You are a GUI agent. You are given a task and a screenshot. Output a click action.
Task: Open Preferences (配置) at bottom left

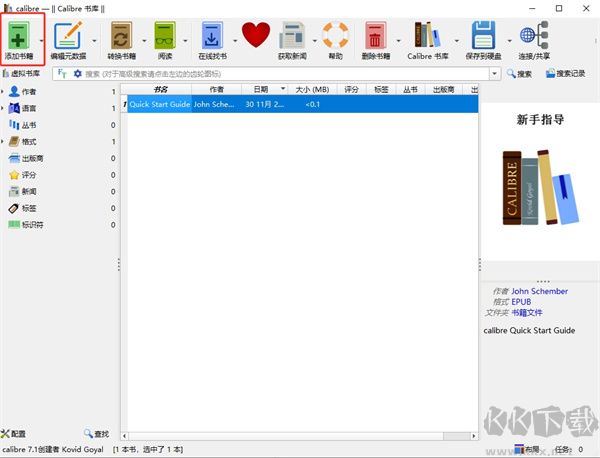coord(13,434)
